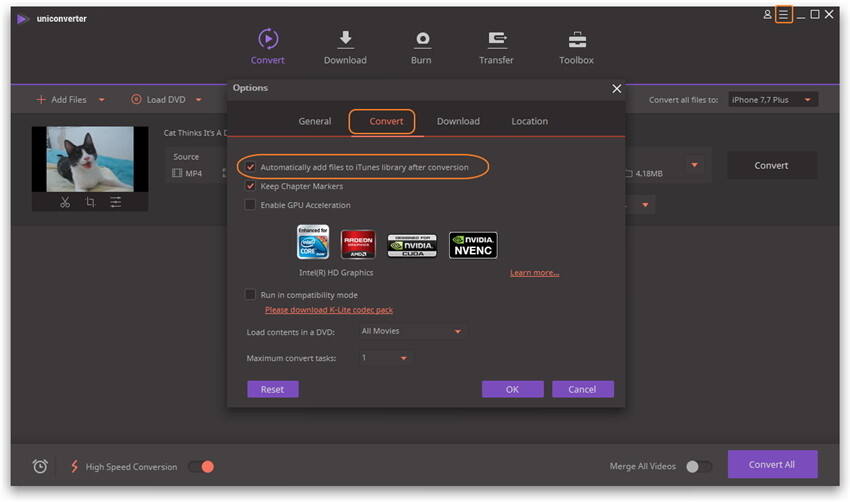Open the Transfer section

tap(496, 47)
